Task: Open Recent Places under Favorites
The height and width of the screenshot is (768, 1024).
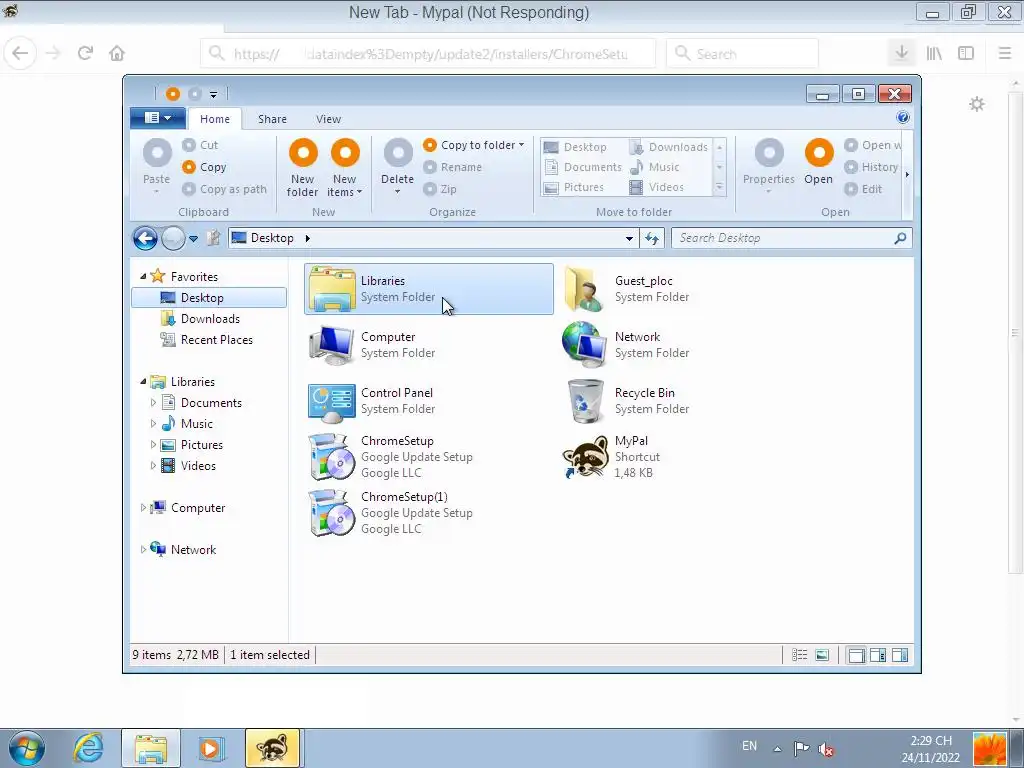Action: pyautogui.click(x=207, y=340)
